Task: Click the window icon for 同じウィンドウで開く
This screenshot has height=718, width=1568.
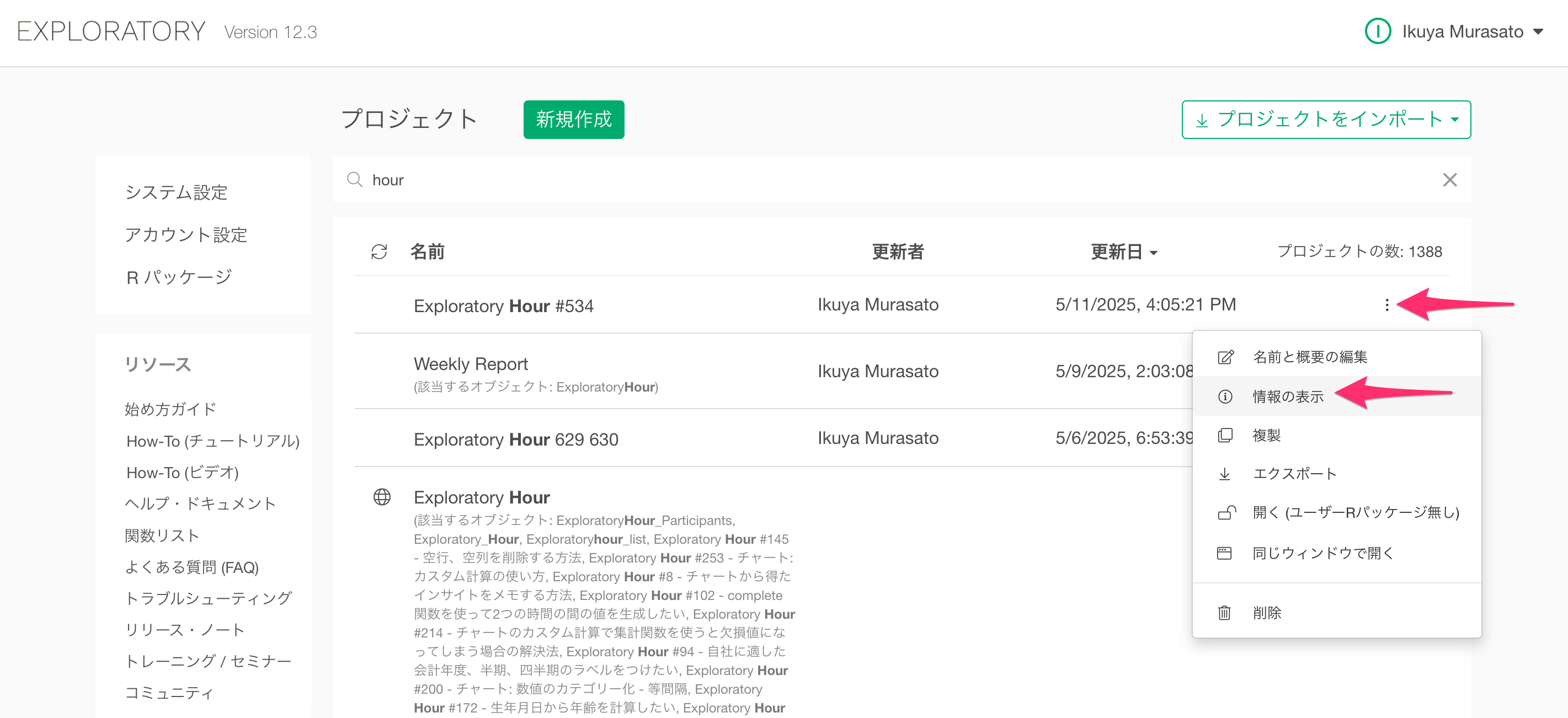Action: pyautogui.click(x=1224, y=553)
